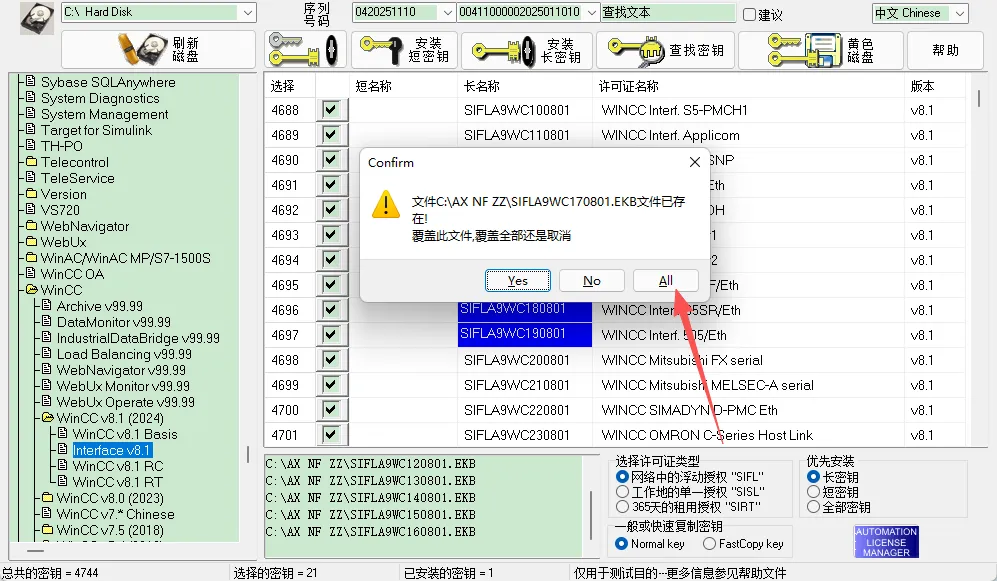Click the 许可证名称 column header

click(x=628, y=86)
